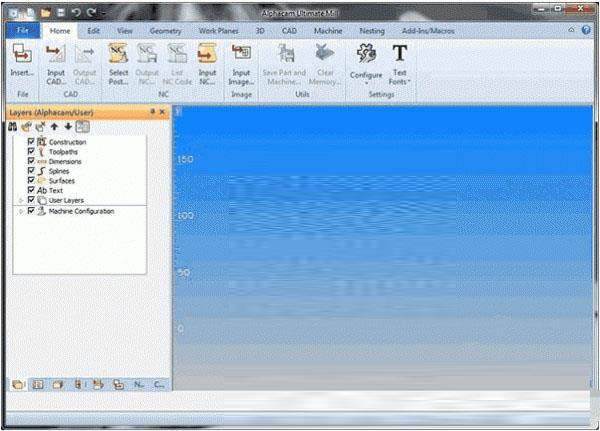Viewport: 600px width, 431px height.
Task: Open the Nesting ribbon tab
Action: point(372,31)
